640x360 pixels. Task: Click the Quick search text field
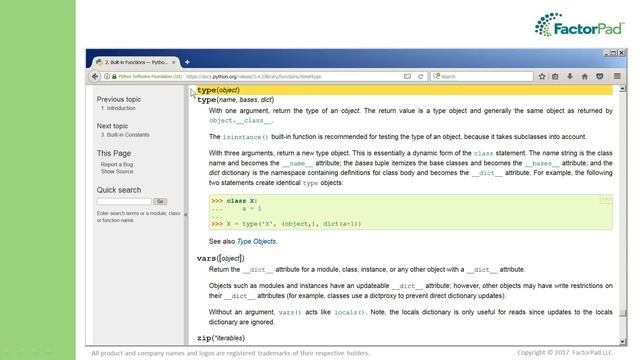click(124, 201)
